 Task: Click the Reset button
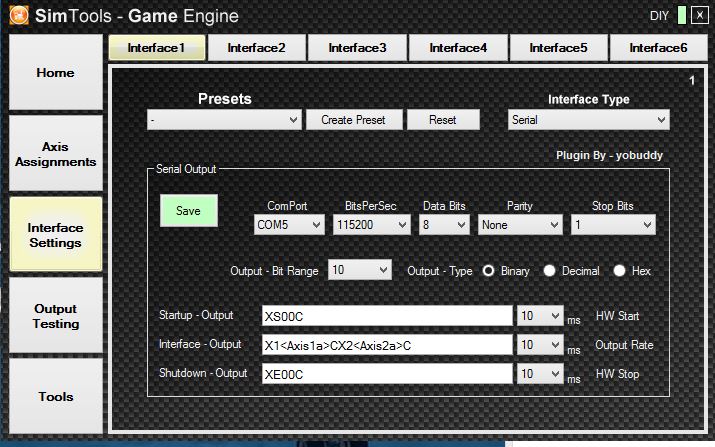[x=443, y=120]
